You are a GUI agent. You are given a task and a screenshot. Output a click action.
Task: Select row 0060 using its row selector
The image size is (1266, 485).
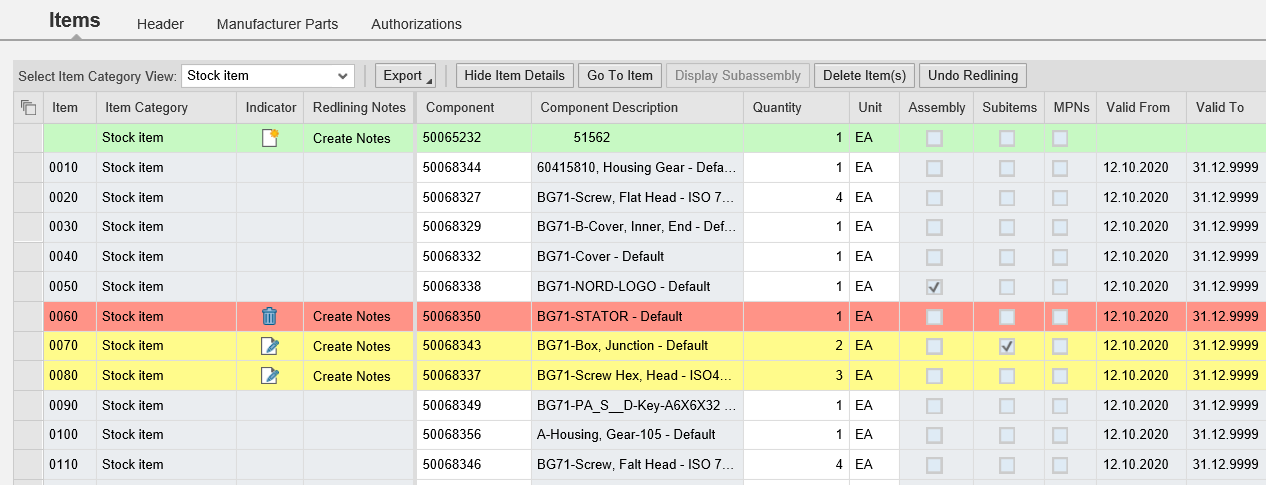[28, 316]
